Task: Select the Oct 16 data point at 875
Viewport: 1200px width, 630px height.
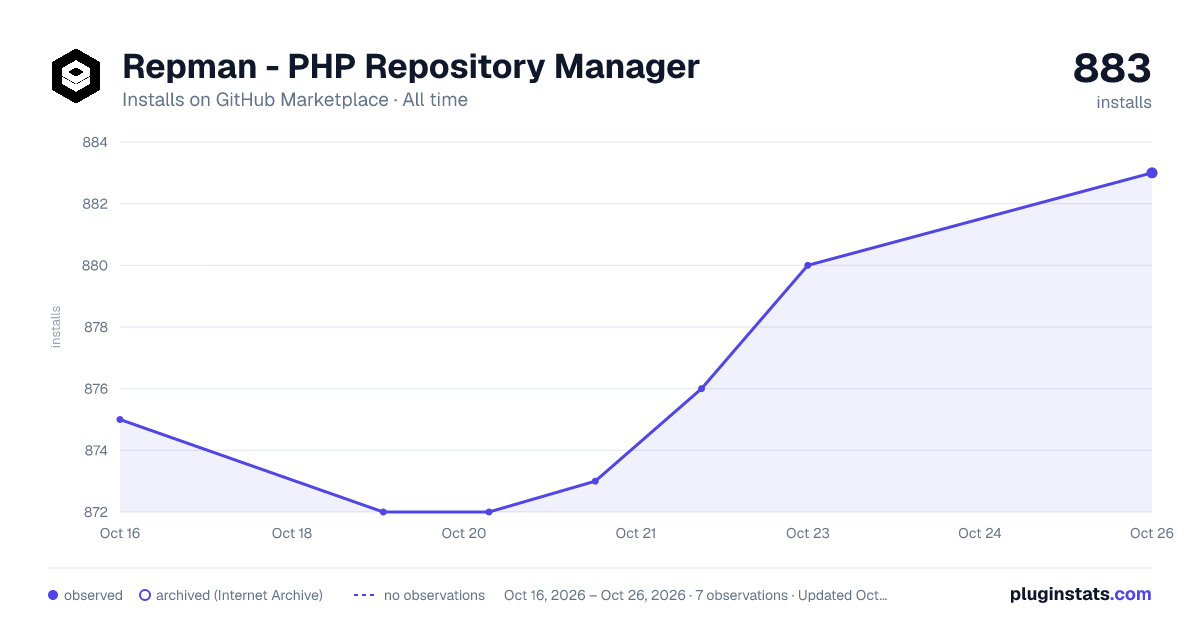Action: click(x=120, y=419)
